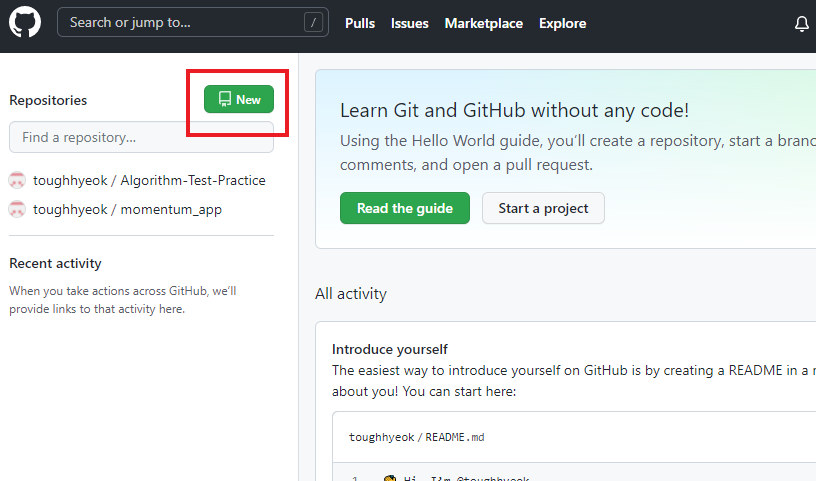Open the Explore page
This screenshot has width=816, height=481.
[563, 23]
